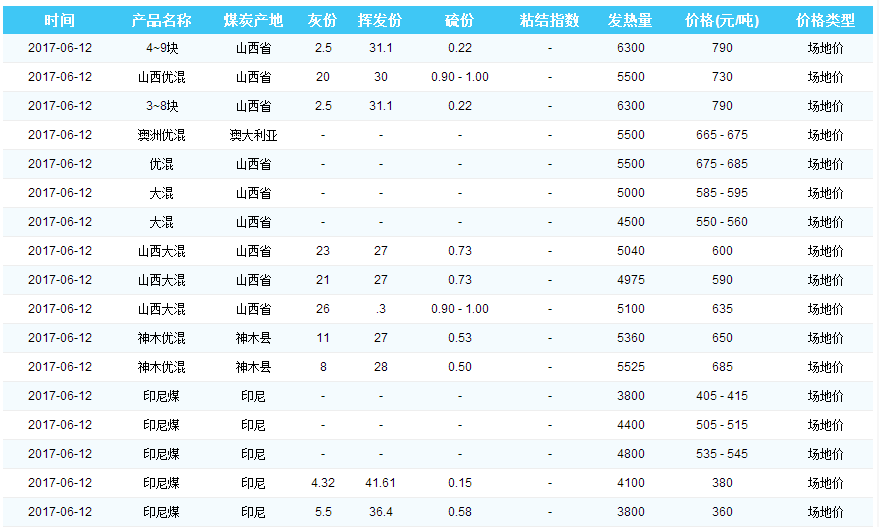Select the 煤炭产地 column header

click(x=253, y=20)
